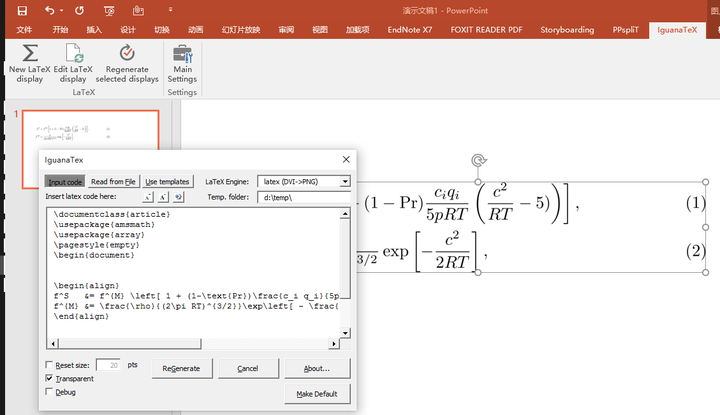Click the code area scroll-down arrow

pyautogui.click(x=345, y=333)
